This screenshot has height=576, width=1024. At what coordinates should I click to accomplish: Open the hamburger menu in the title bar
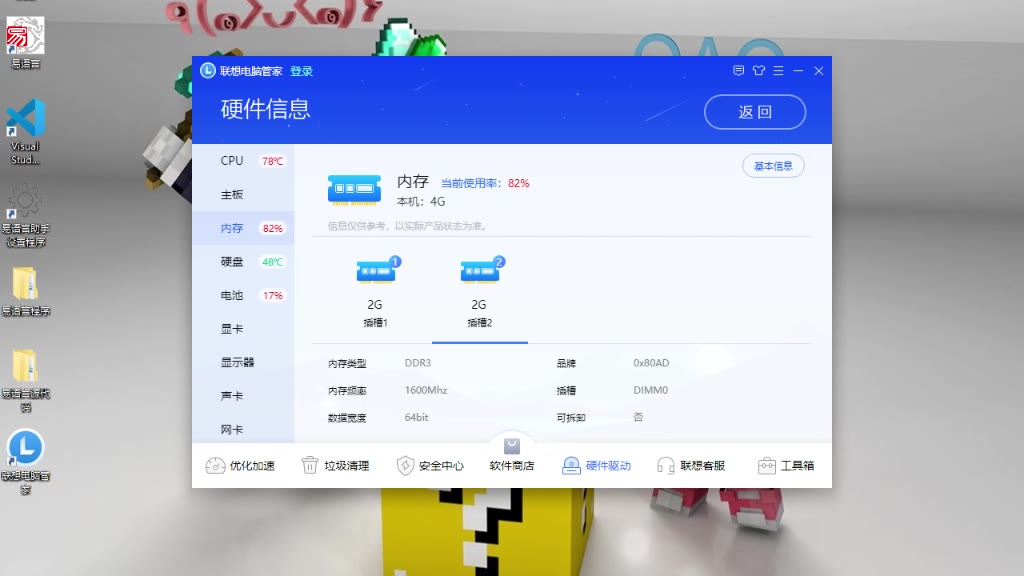pyautogui.click(x=778, y=71)
